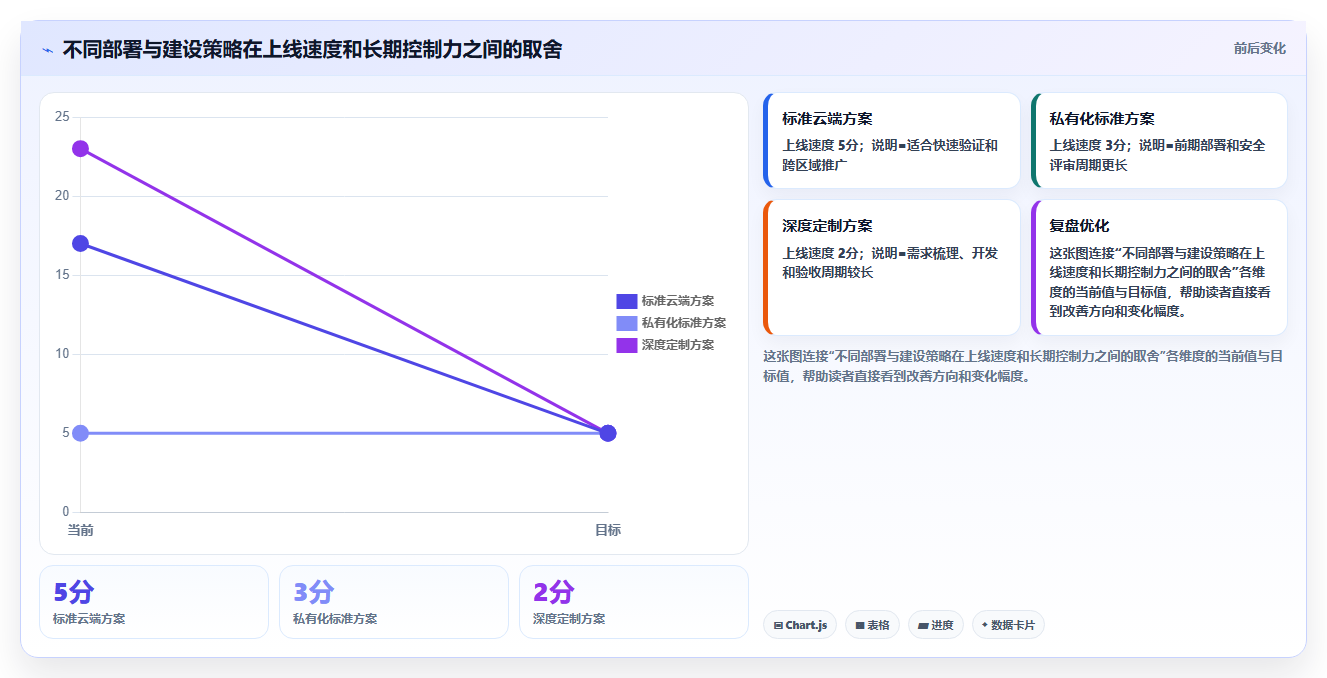This screenshot has height=678, width=1327.
Task: Open the 复盘优化 info card
Action: (1159, 268)
